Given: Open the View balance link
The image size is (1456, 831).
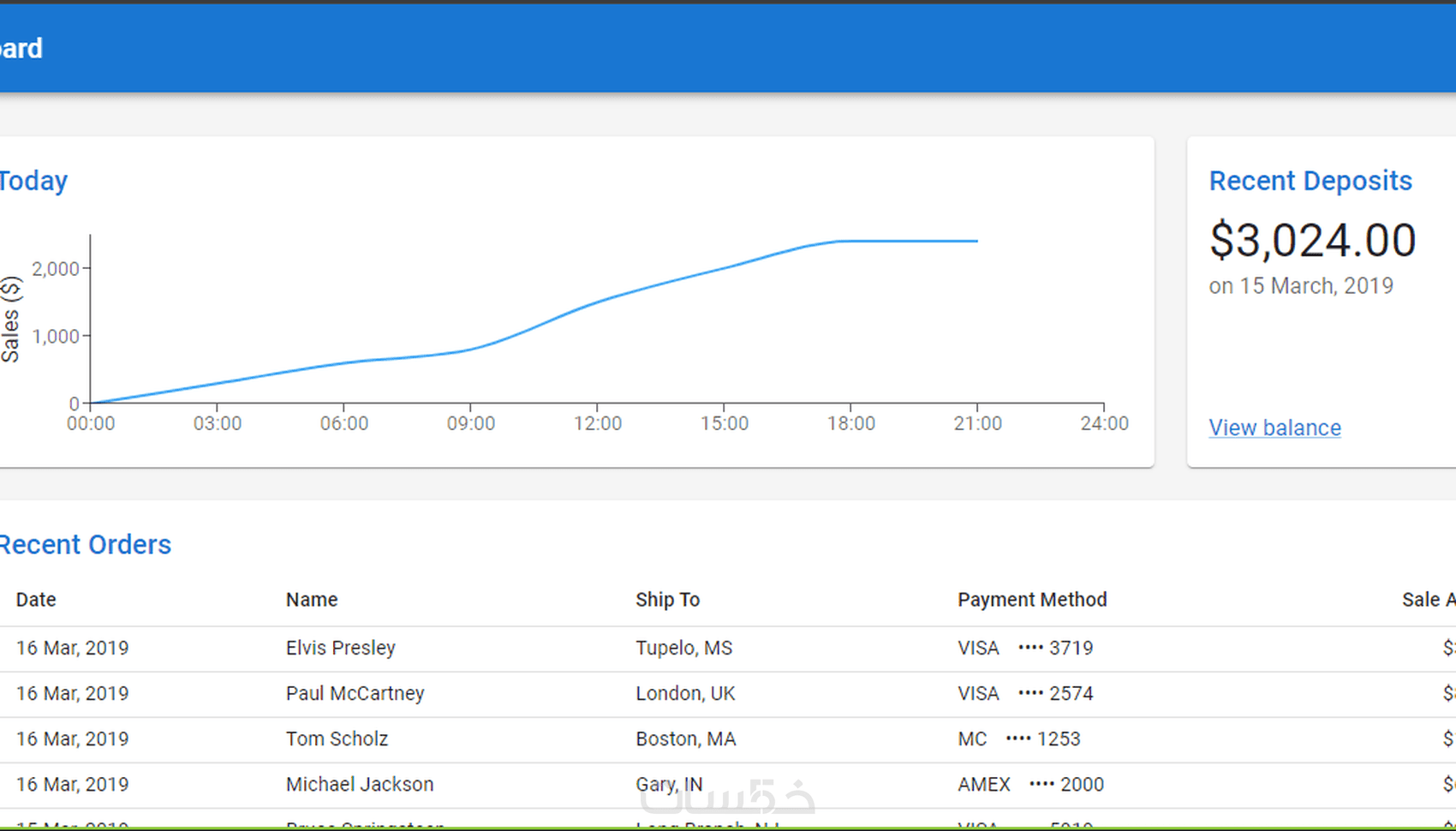Looking at the screenshot, I should (1274, 427).
